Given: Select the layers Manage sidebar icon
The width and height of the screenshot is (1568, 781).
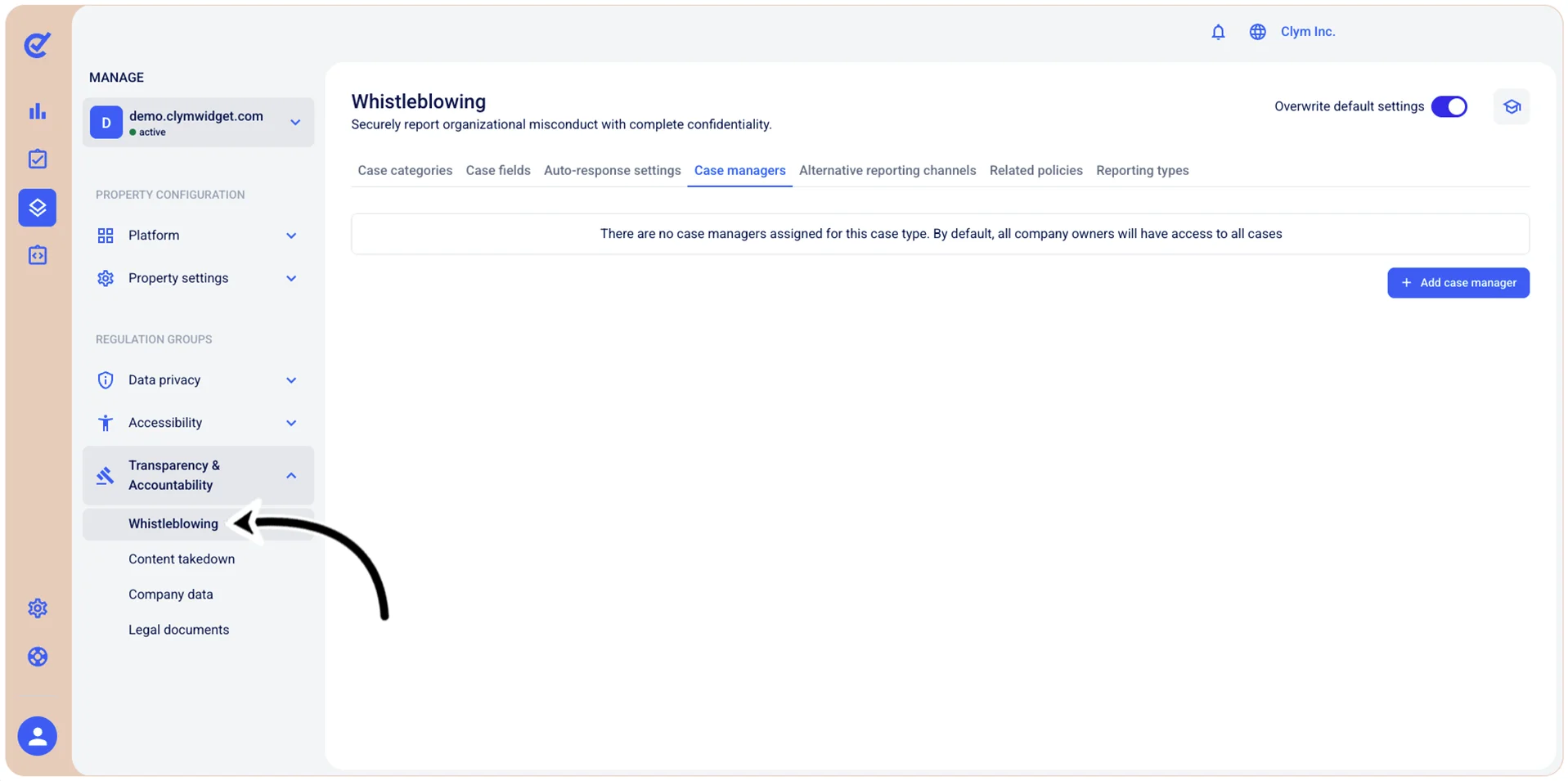Looking at the screenshot, I should click(38, 208).
